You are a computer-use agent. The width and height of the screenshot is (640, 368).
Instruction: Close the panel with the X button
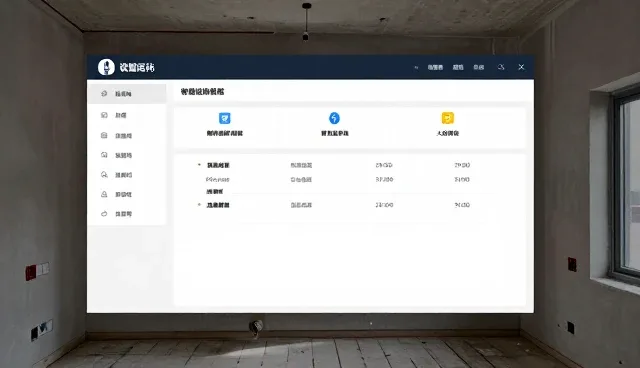(521, 67)
